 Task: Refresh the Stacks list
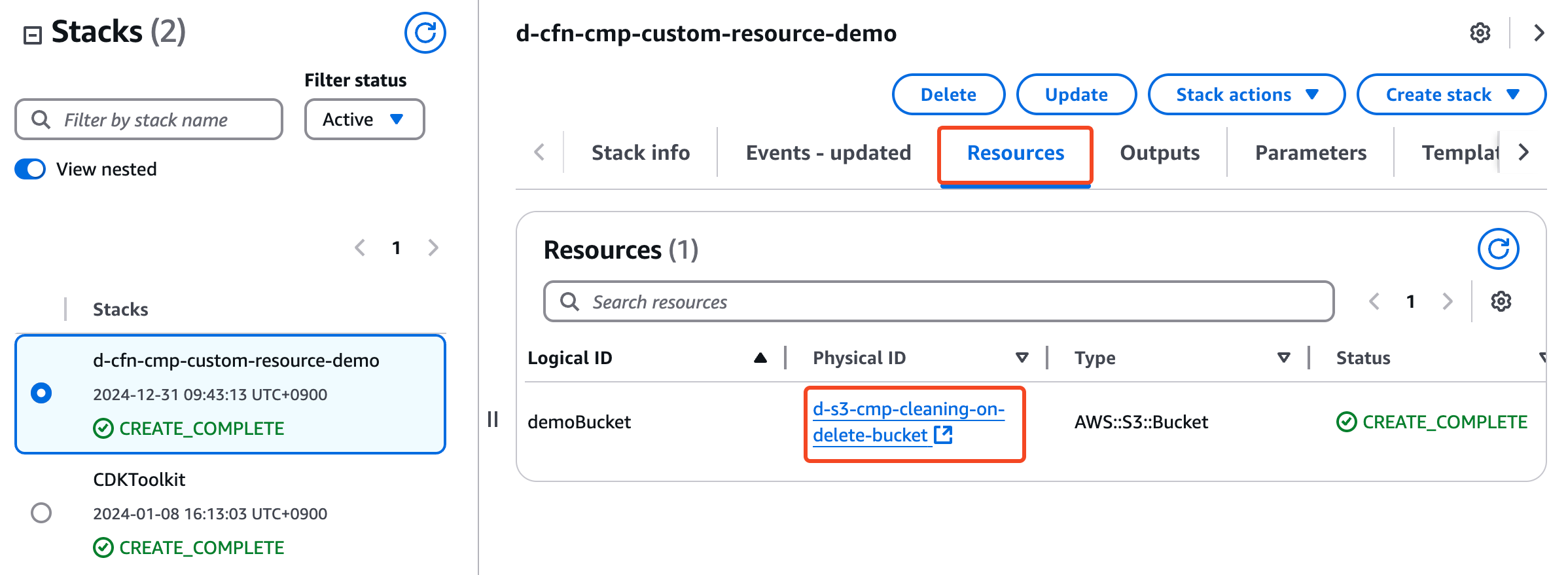[x=425, y=33]
